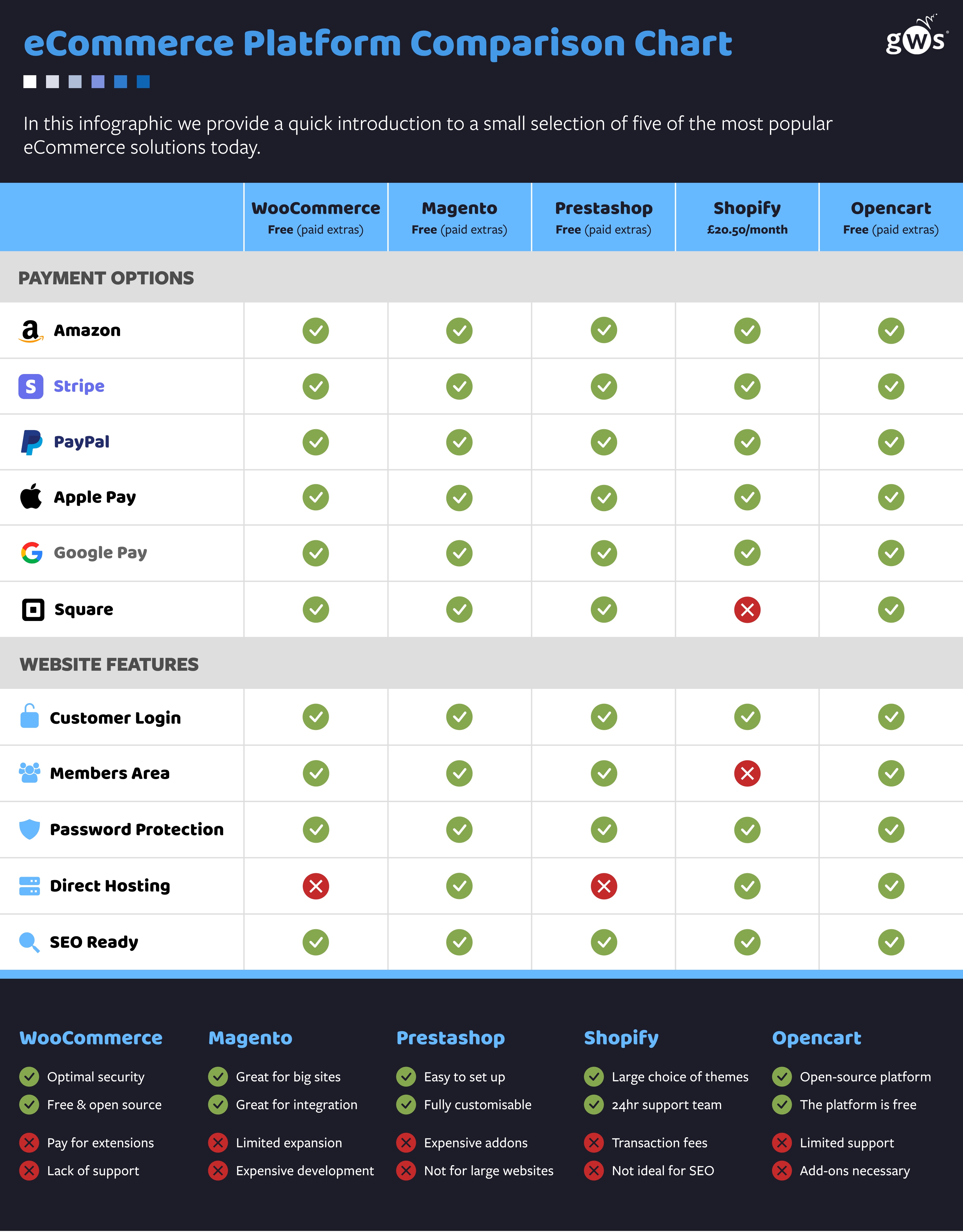Click red cross for Shopify Members Area
The image size is (963, 1232).
point(748,773)
